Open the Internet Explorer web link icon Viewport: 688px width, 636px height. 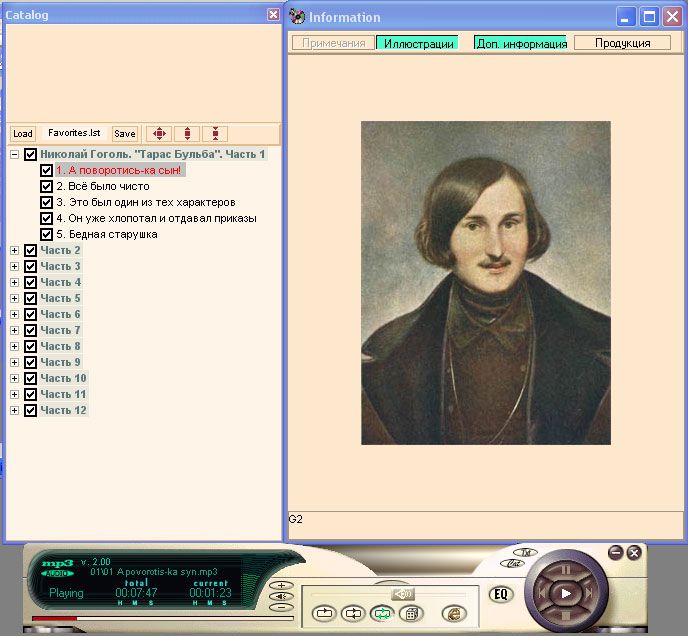453,614
